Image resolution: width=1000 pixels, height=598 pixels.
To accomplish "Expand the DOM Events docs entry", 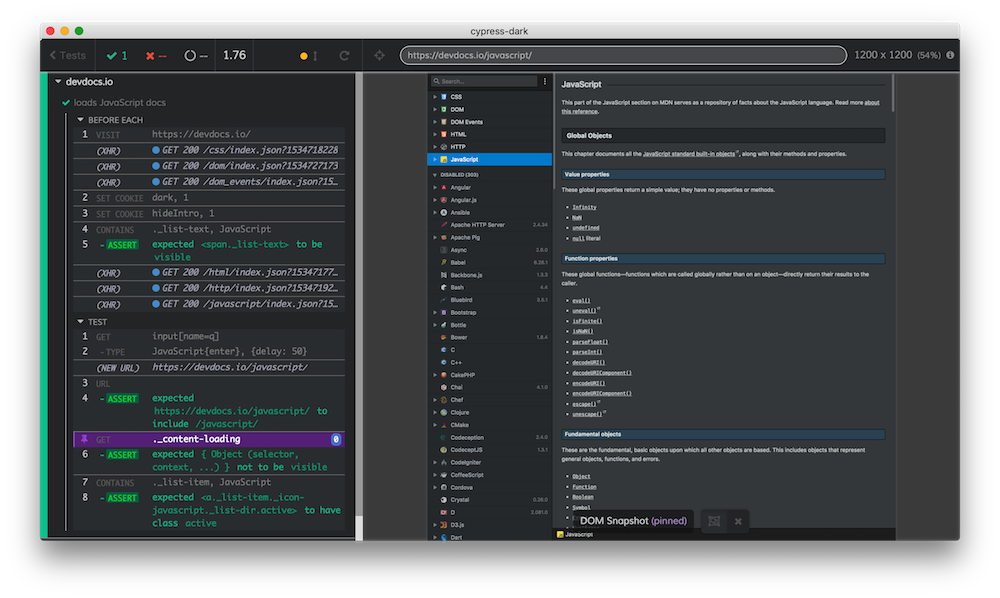I will point(435,122).
